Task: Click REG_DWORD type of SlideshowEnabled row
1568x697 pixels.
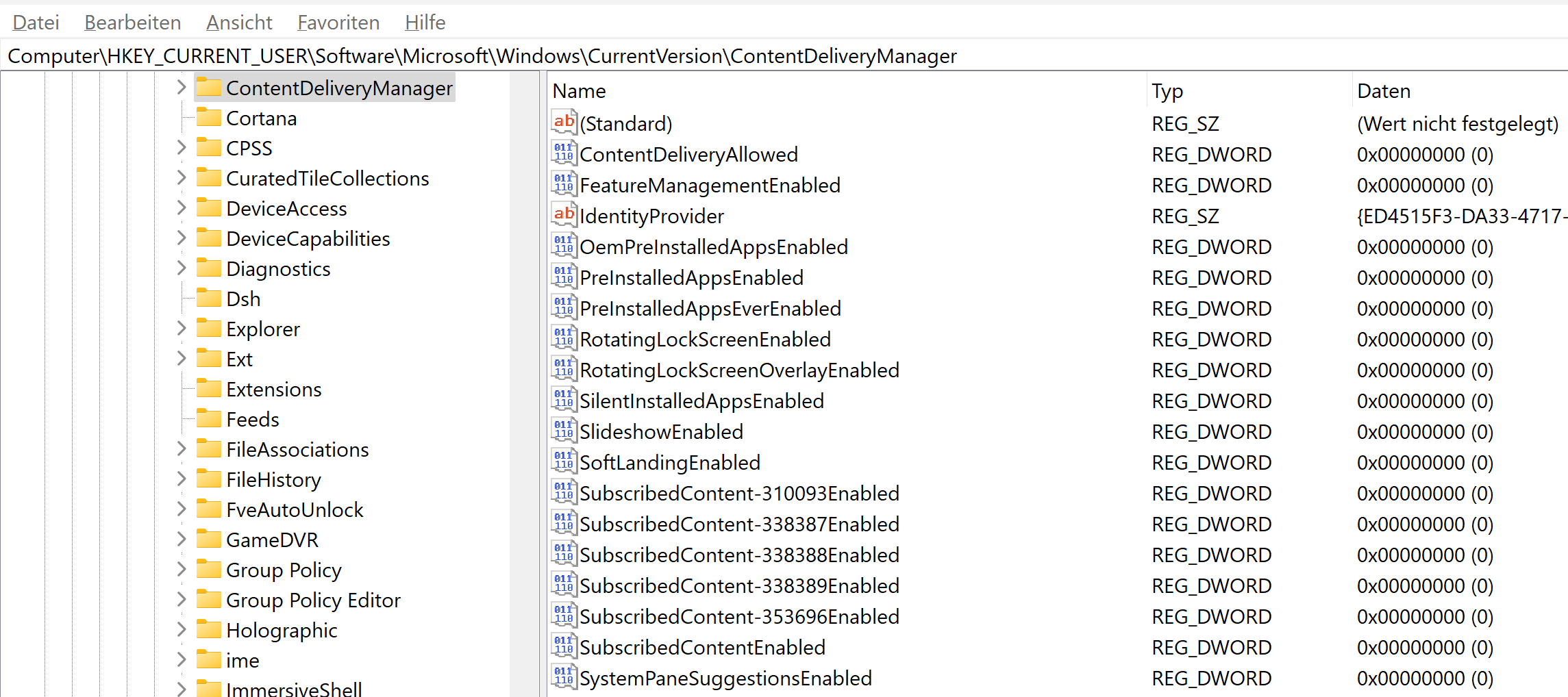Action: point(1211,431)
